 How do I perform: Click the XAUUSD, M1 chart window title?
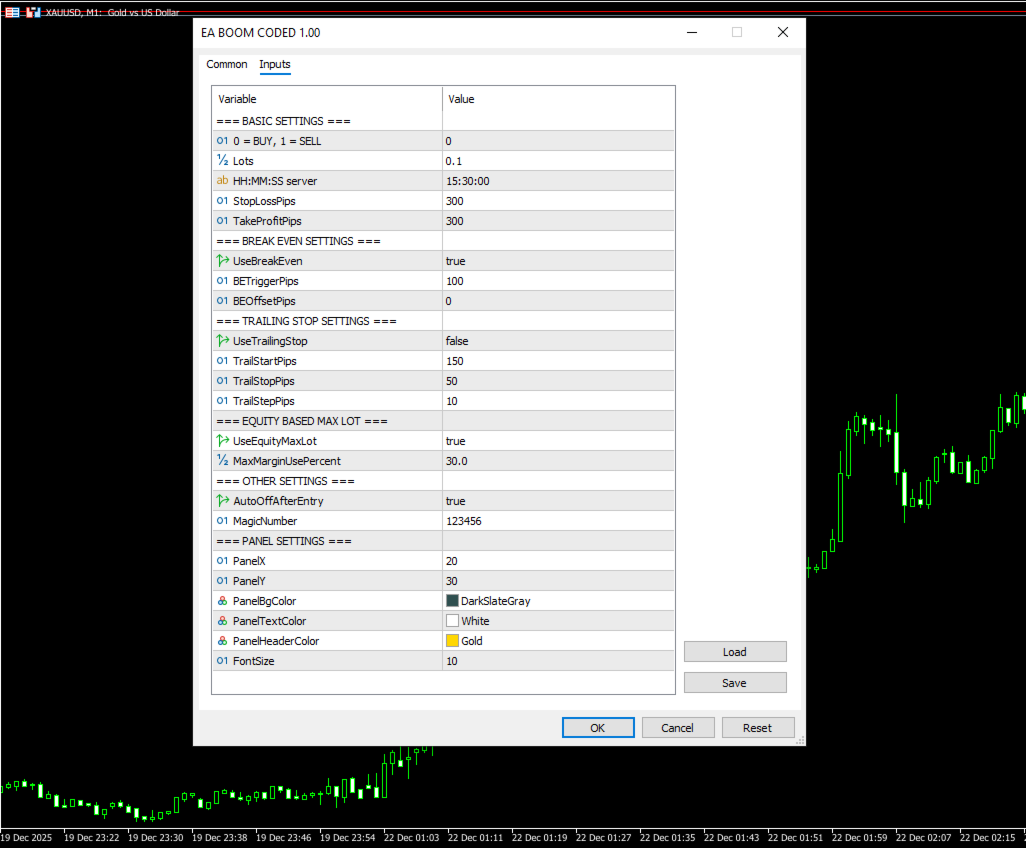coord(112,12)
